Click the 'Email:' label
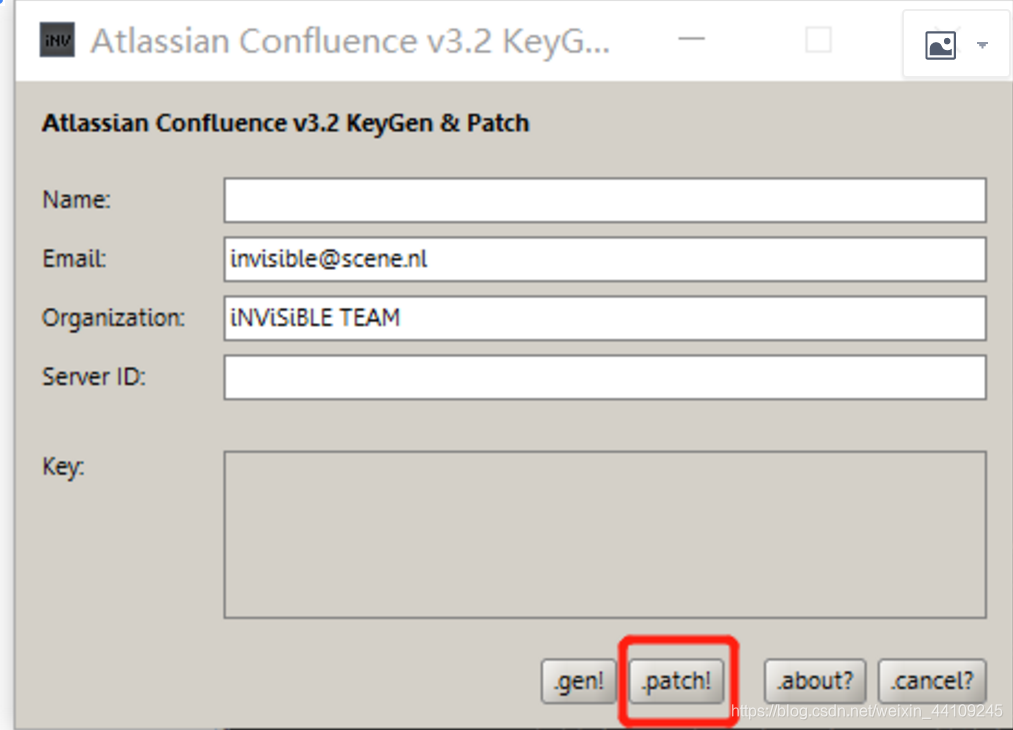Viewport: 1013px width, 730px height. 74,259
